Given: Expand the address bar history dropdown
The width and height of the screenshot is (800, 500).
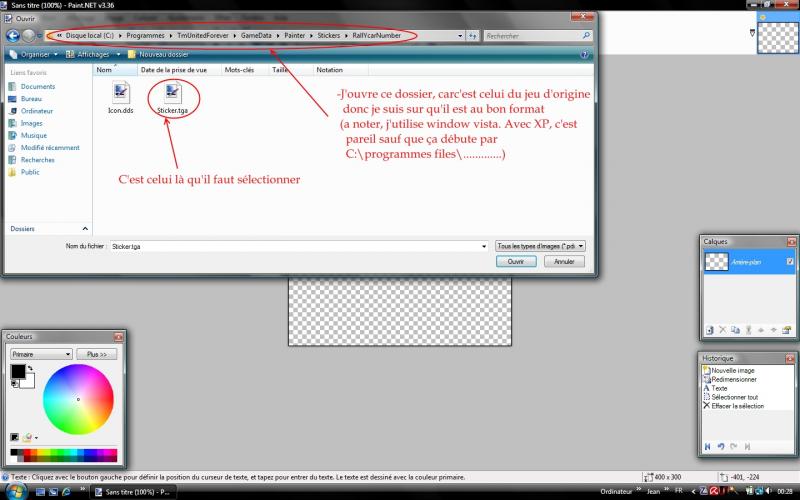Looking at the screenshot, I should tap(460, 36).
